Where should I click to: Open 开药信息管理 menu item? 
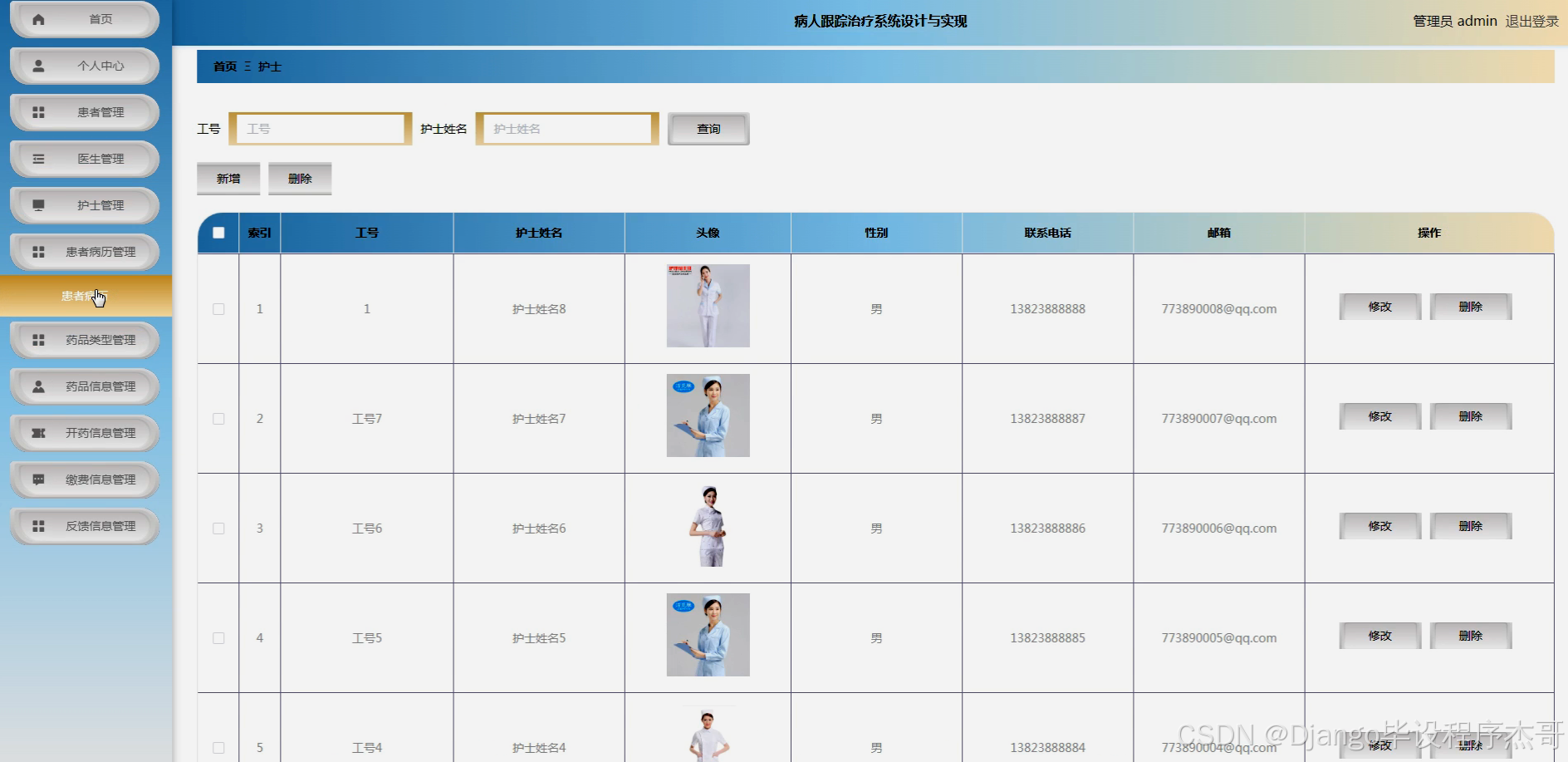[85, 433]
